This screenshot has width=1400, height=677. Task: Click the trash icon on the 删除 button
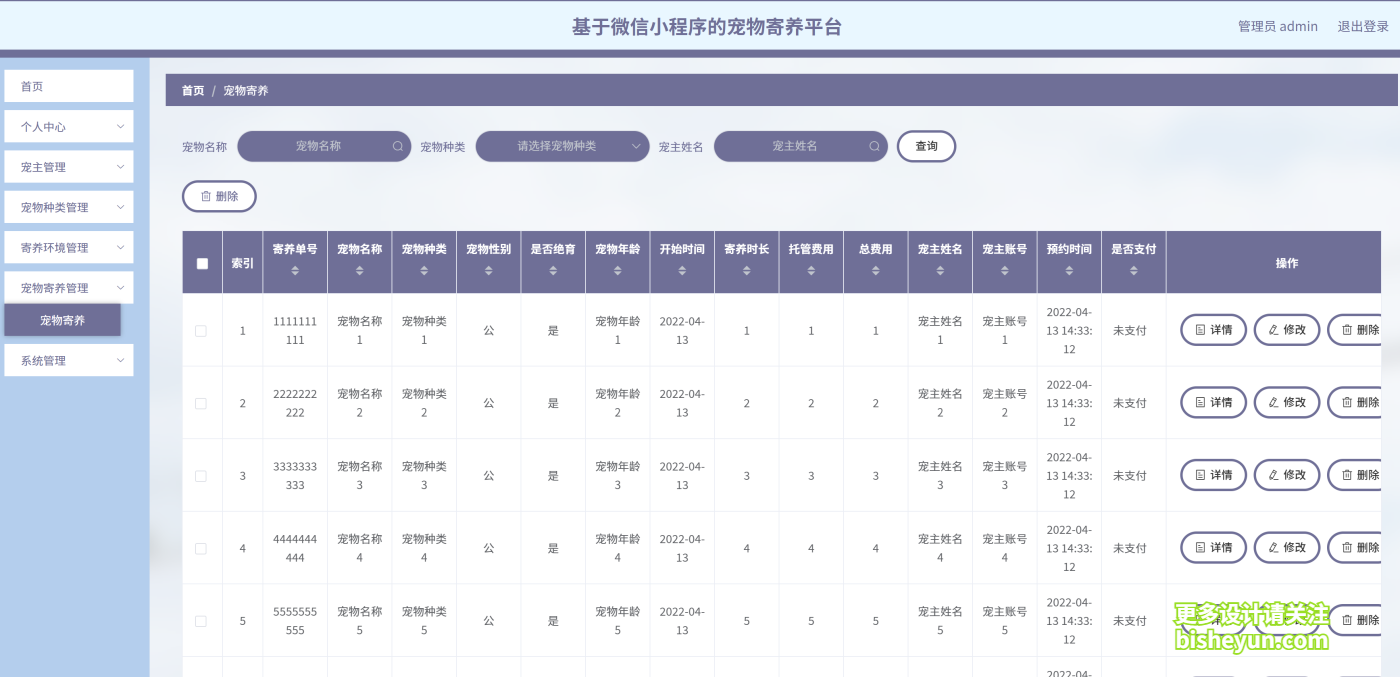click(x=204, y=196)
